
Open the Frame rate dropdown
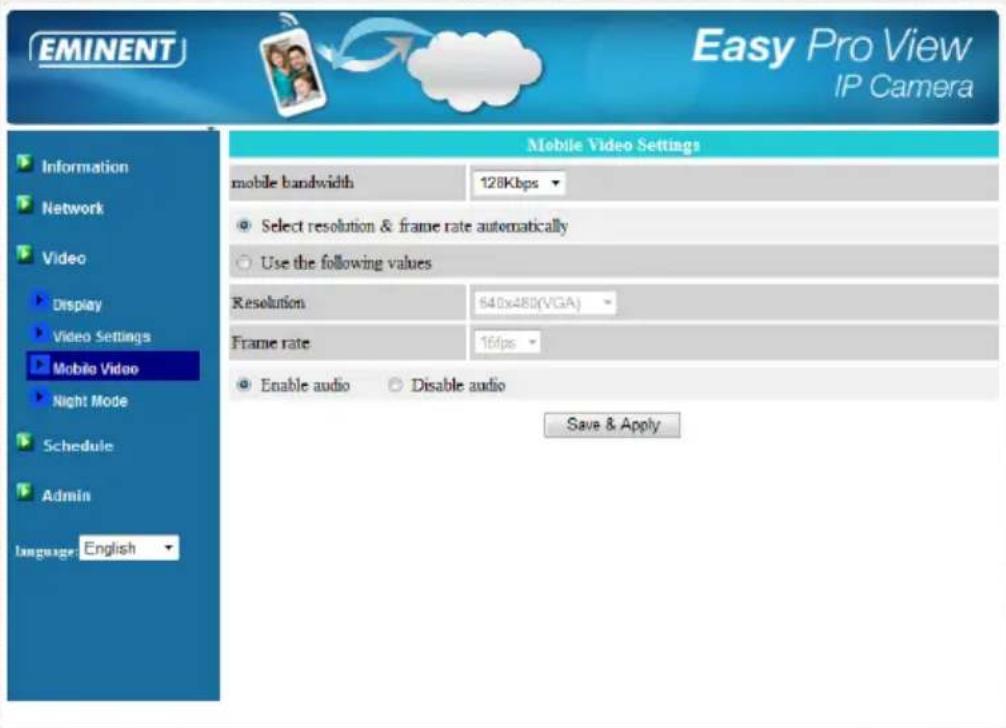(x=507, y=343)
